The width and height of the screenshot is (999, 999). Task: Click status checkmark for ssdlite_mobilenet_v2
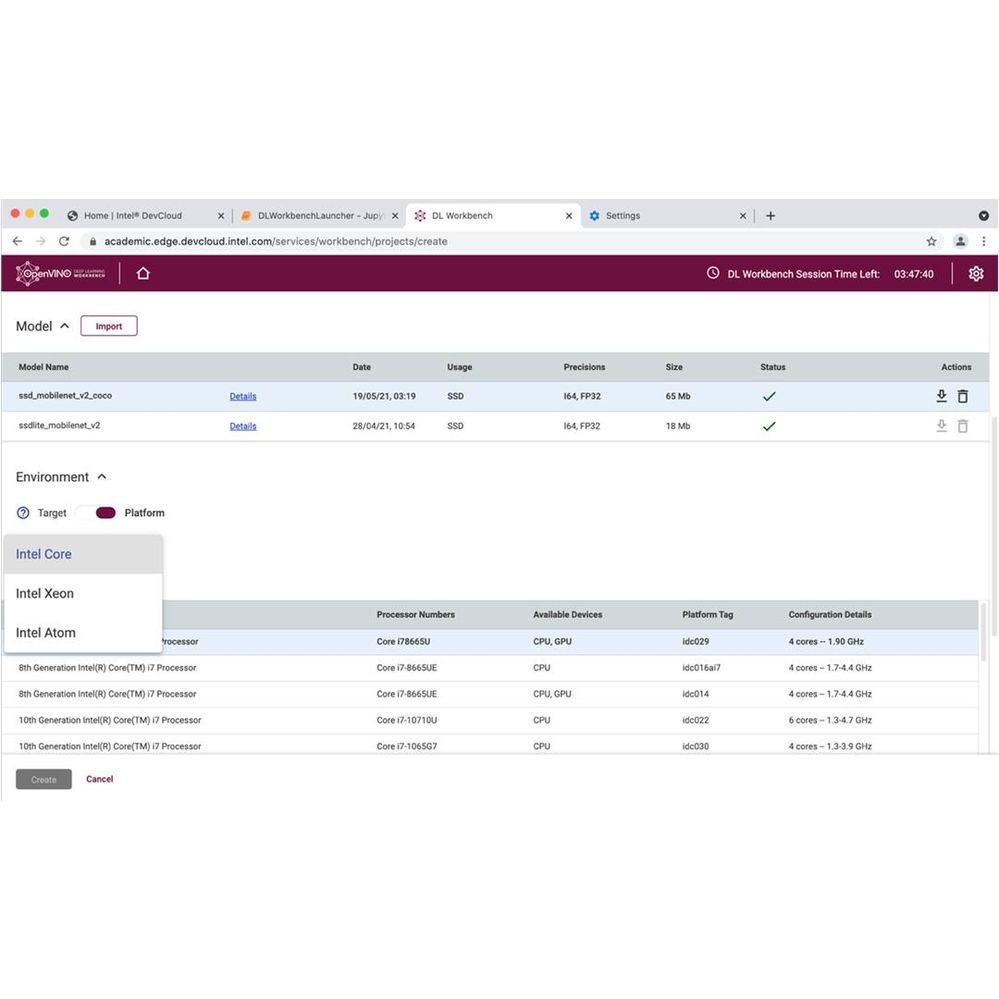[x=769, y=426]
